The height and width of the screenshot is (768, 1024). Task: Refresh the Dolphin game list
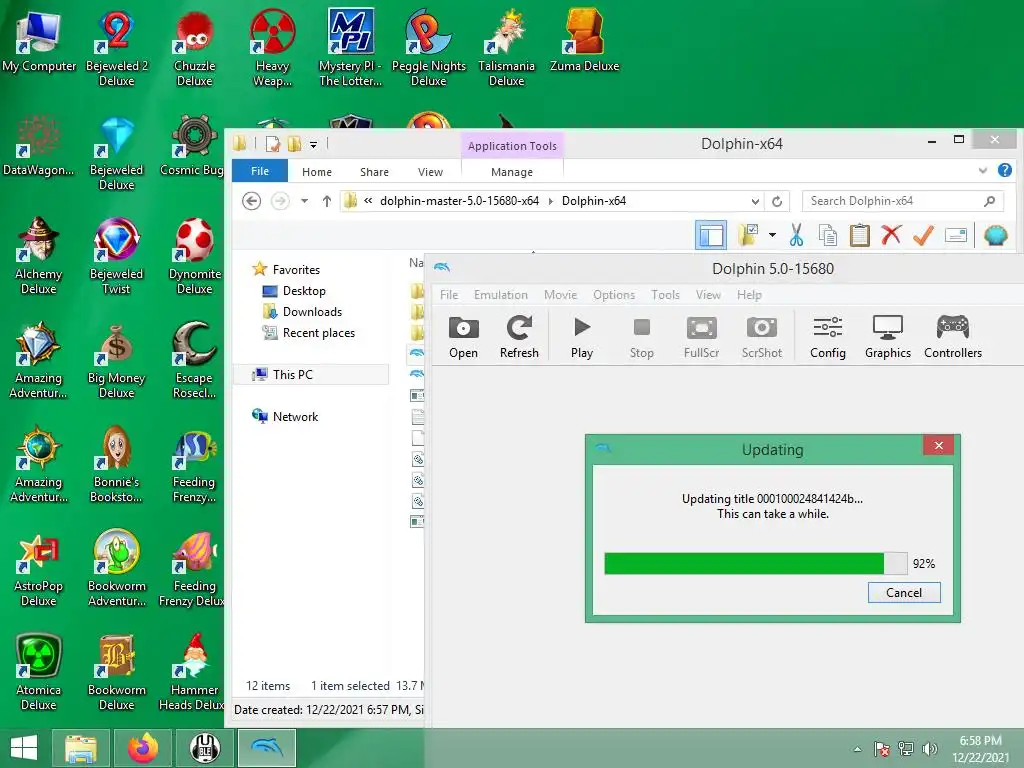click(x=519, y=337)
